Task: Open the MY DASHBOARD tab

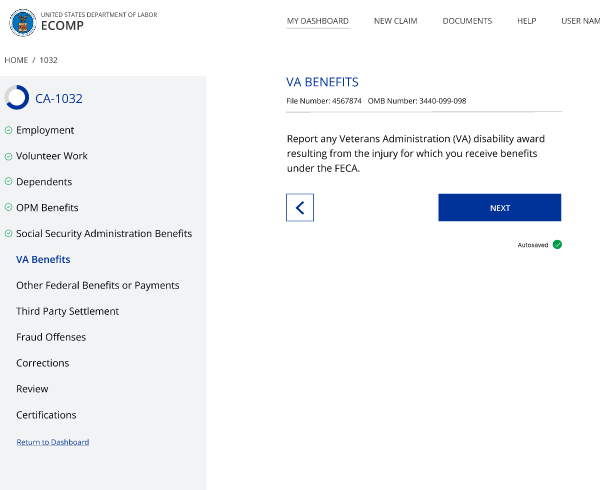Action: tap(318, 21)
